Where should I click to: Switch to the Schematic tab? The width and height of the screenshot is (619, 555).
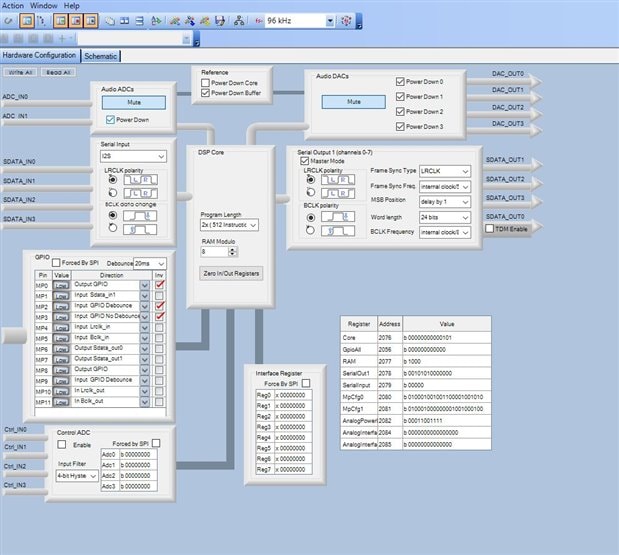101,56
